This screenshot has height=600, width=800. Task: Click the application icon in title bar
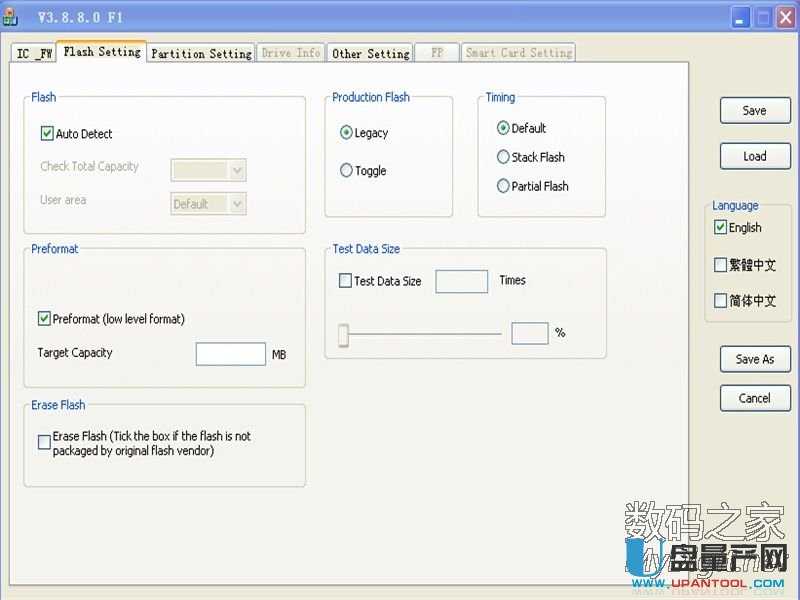pos(12,17)
